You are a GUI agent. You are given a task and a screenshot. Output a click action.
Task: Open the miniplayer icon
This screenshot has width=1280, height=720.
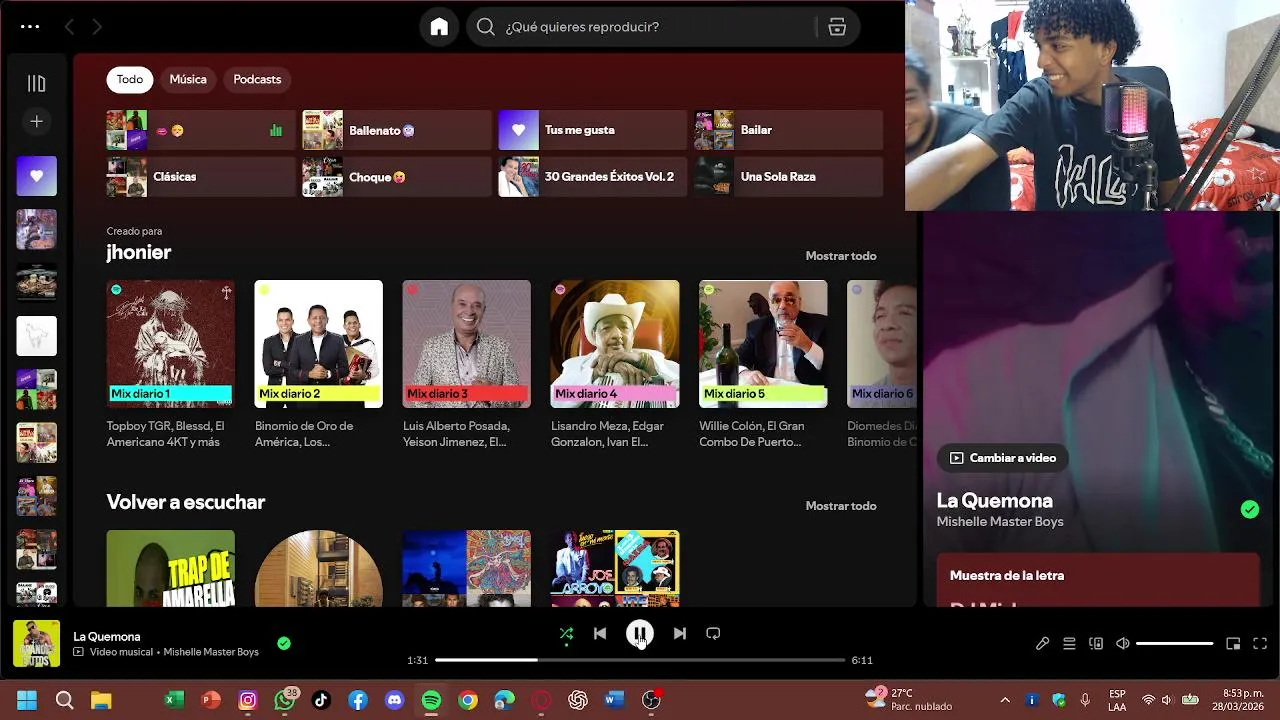1233,644
